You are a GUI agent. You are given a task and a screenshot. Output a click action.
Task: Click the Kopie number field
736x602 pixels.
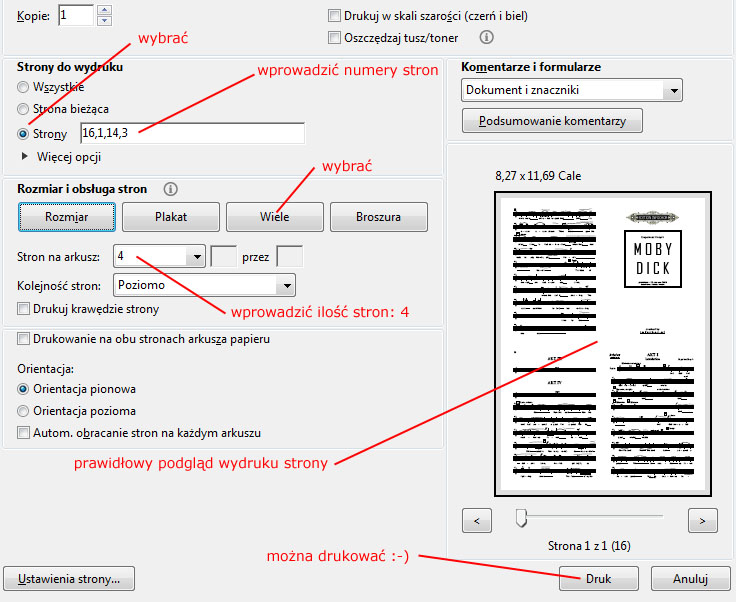(x=76, y=15)
